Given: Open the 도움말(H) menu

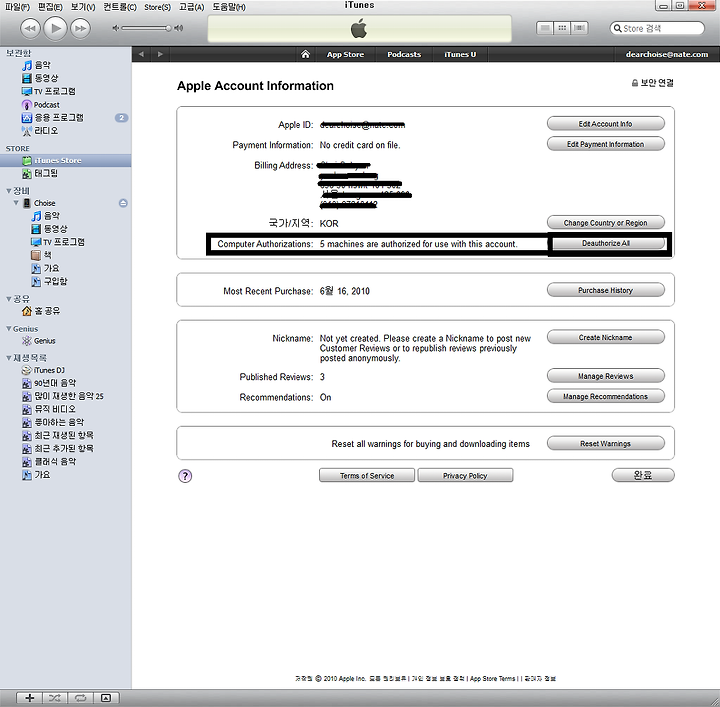Looking at the screenshot, I should (229, 7).
